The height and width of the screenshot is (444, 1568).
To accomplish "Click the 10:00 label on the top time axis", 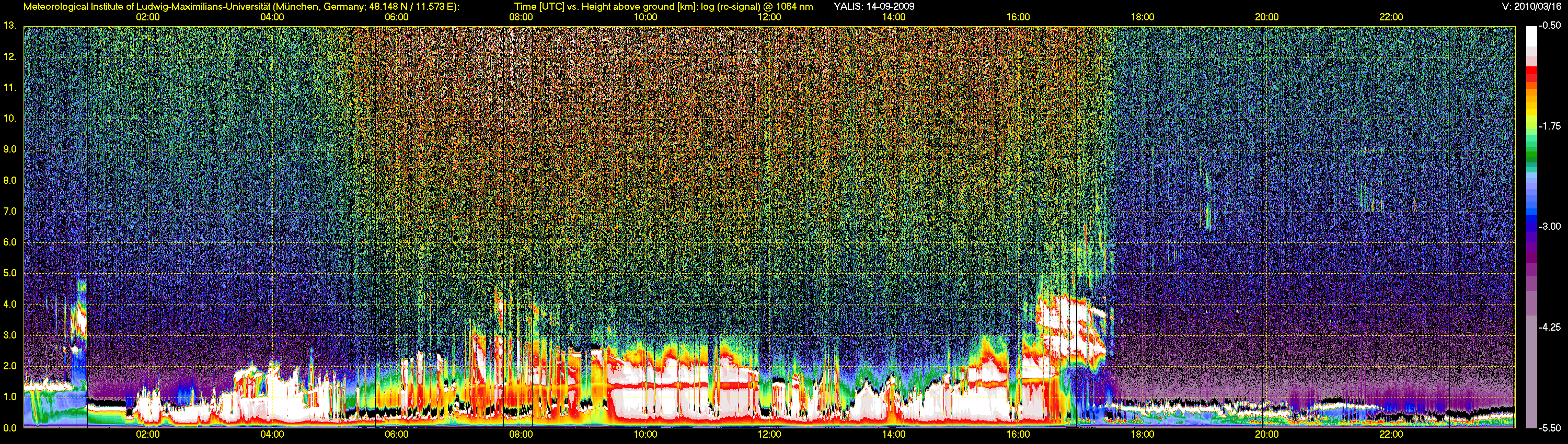I will coord(645,17).
